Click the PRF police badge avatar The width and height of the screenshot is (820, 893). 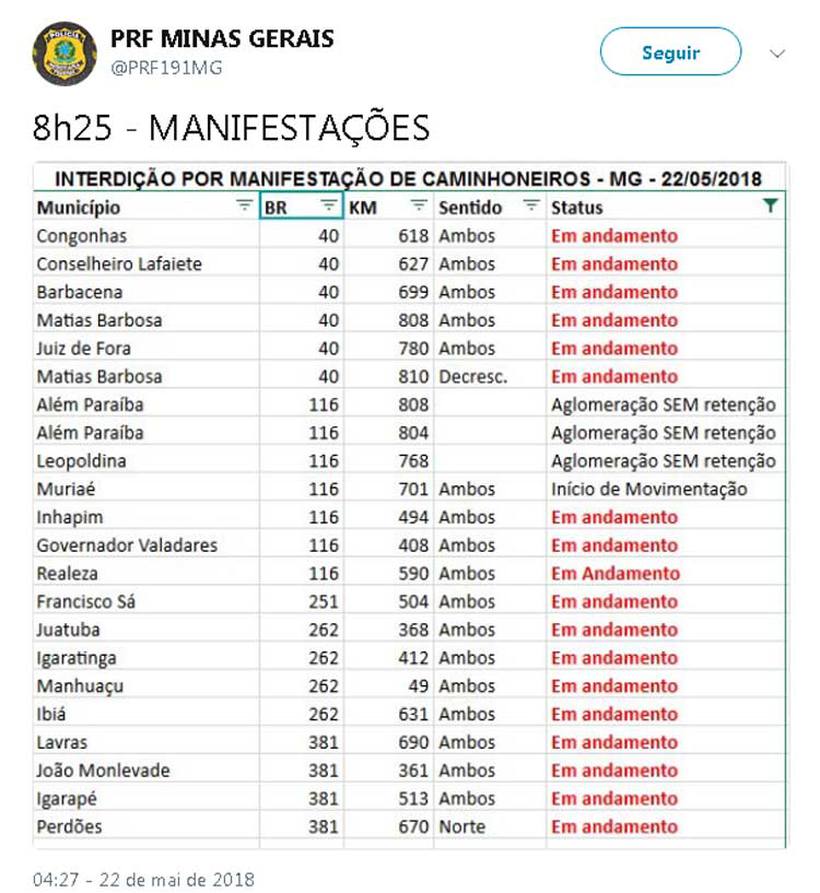tap(65, 52)
